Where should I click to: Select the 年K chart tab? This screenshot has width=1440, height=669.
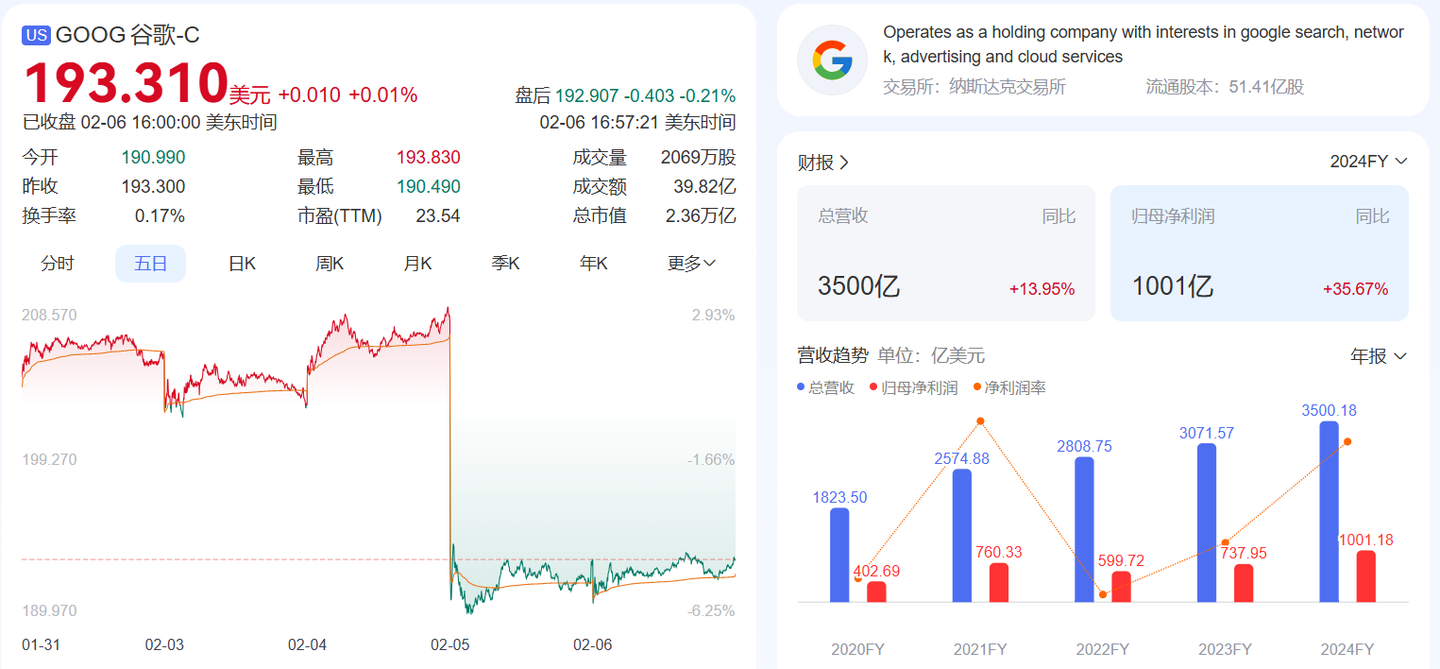[594, 264]
